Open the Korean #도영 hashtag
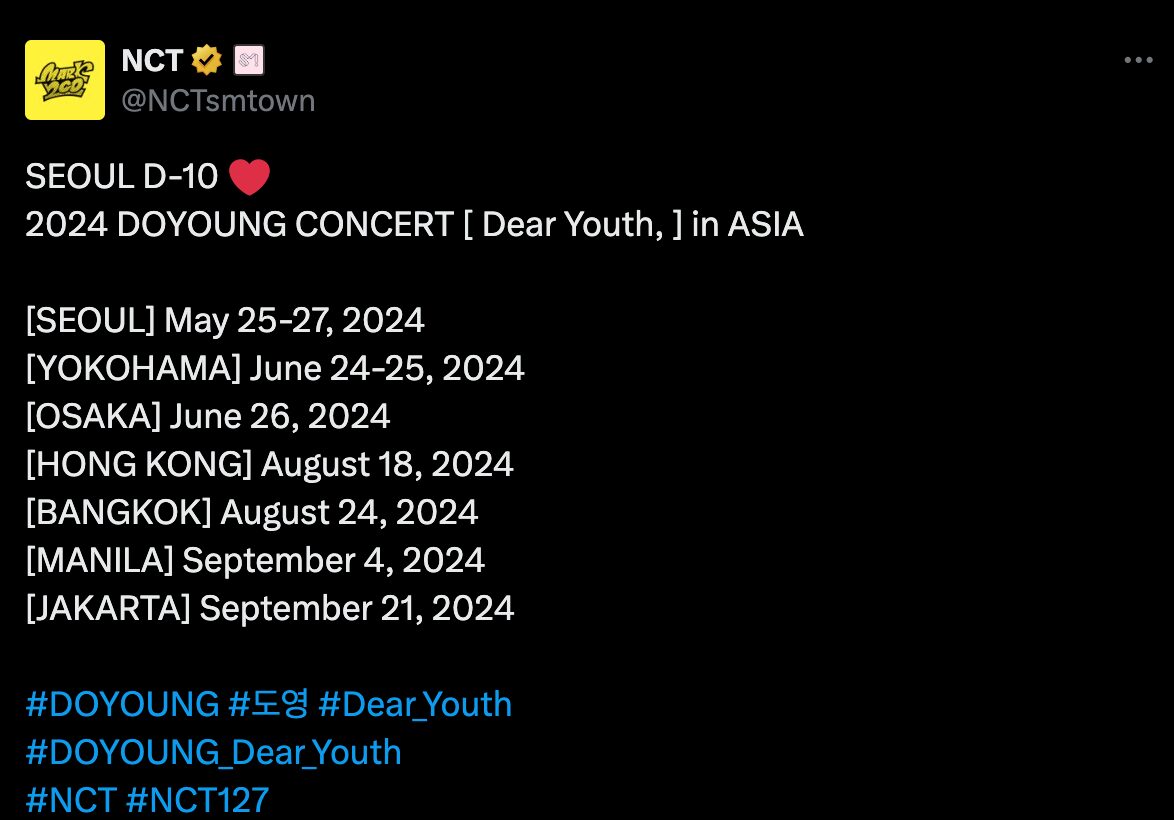The width and height of the screenshot is (1174, 820). [269, 705]
